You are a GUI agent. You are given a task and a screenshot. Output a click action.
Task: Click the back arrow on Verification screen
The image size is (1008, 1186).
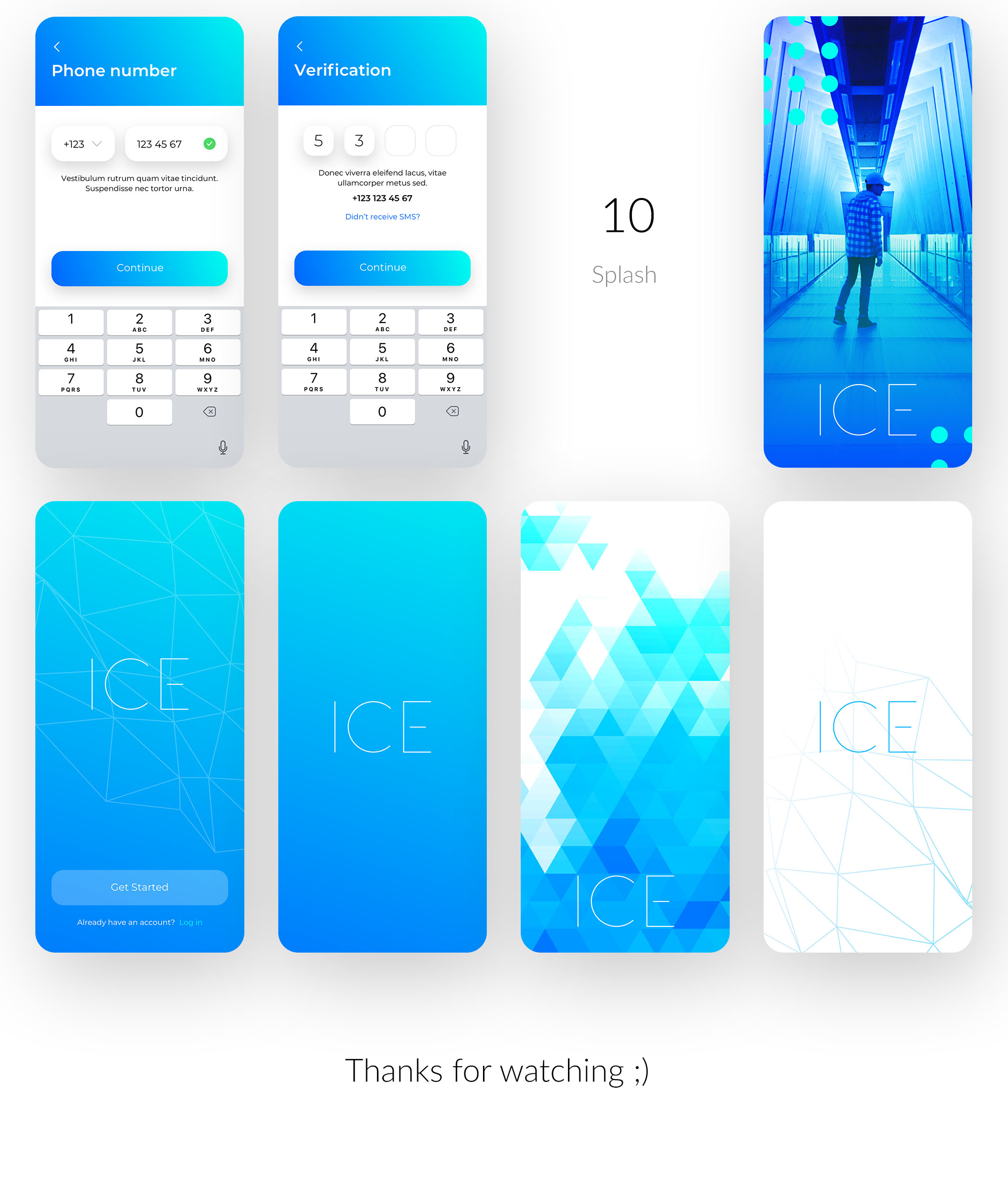[300, 47]
